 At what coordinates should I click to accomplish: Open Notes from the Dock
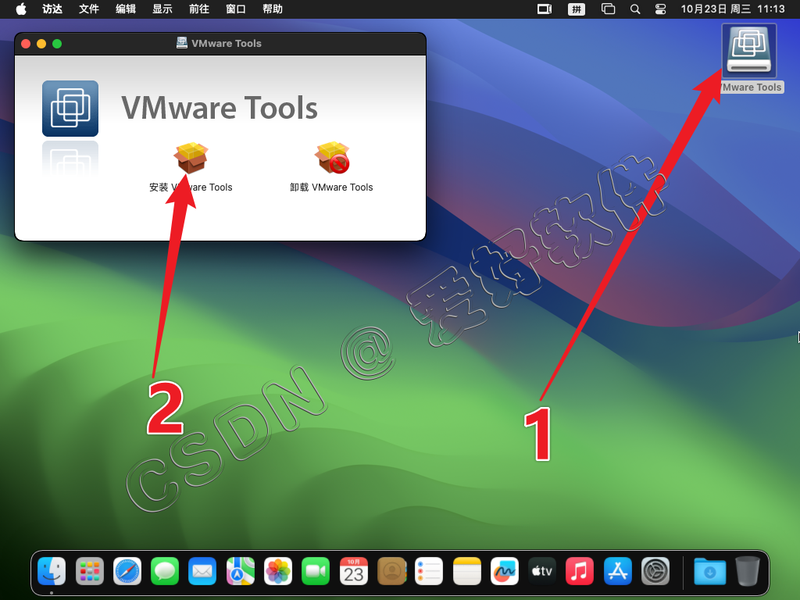pyautogui.click(x=467, y=571)
